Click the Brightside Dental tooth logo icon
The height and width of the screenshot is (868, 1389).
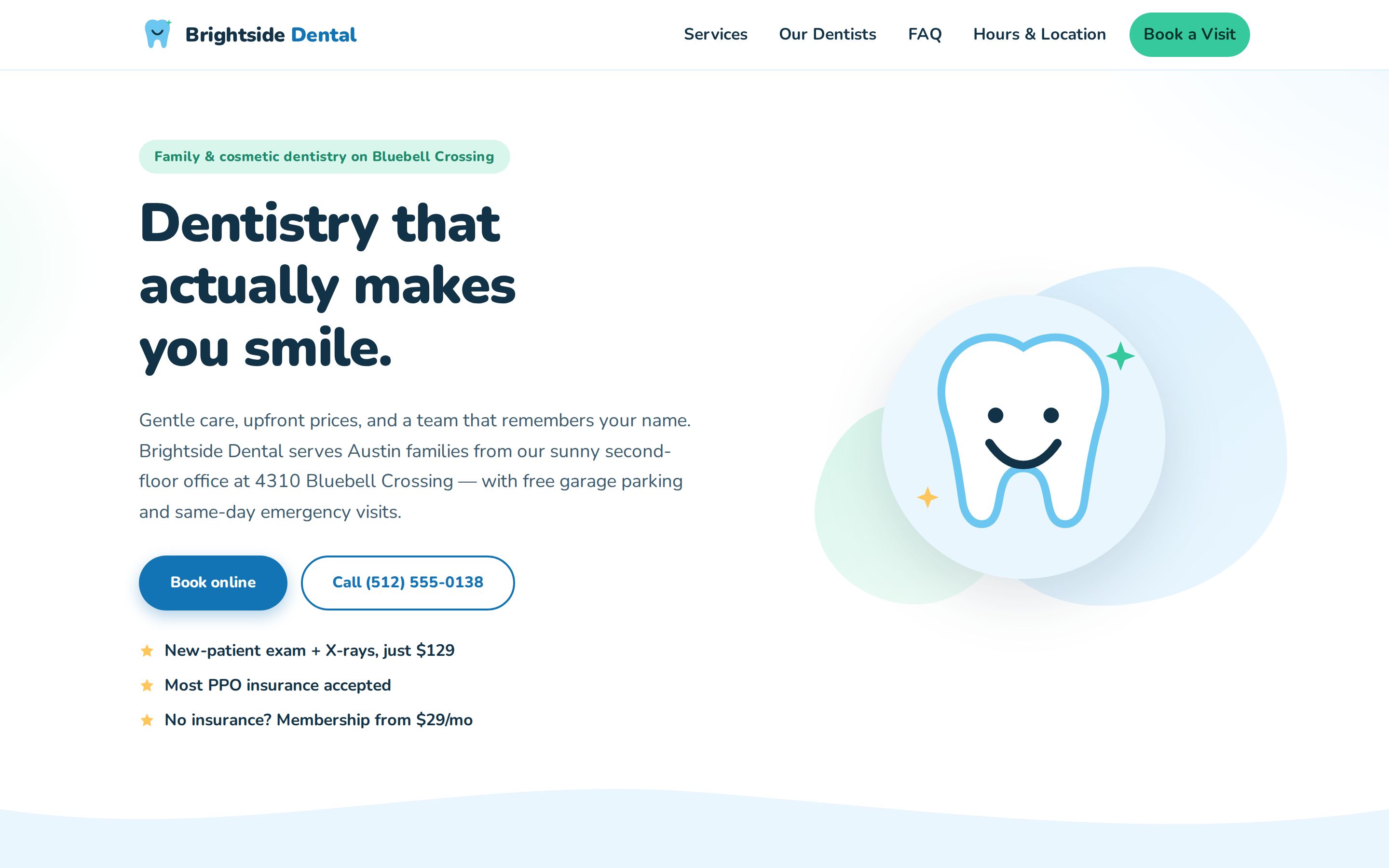[158, 34]
